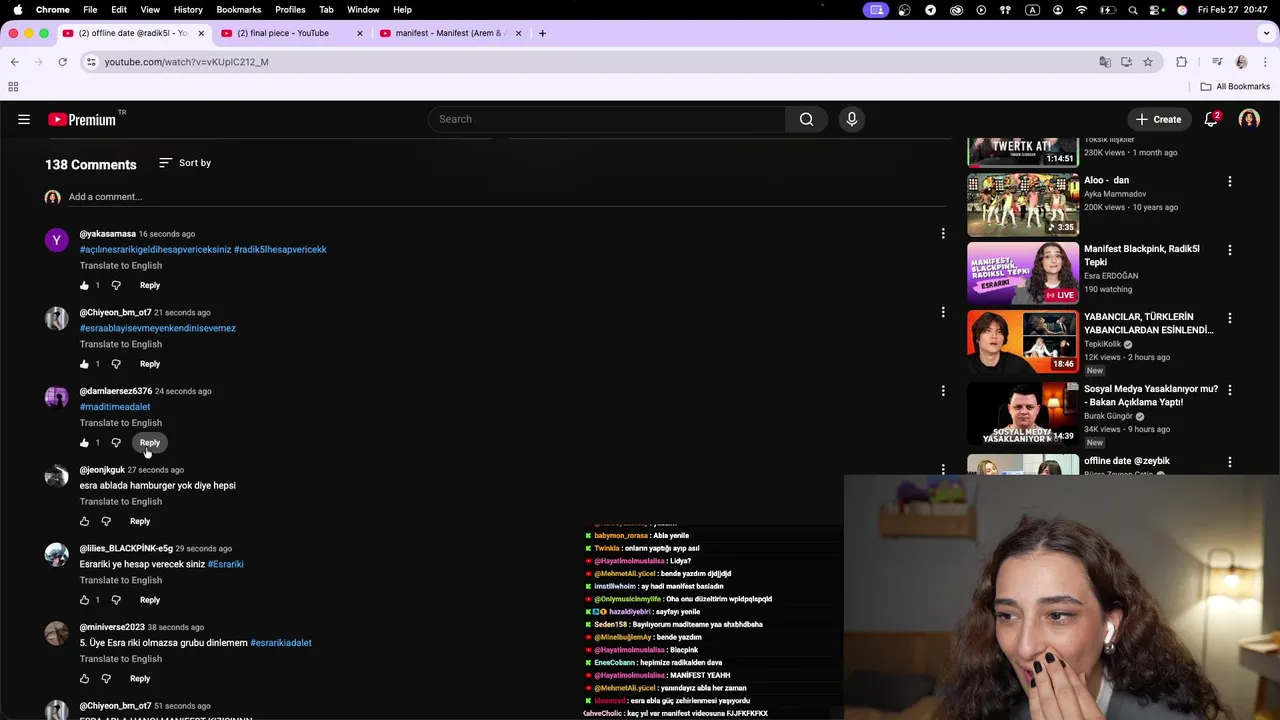
Task: Close the offline date @radik5l tab
Action: (x=201, y=33)
